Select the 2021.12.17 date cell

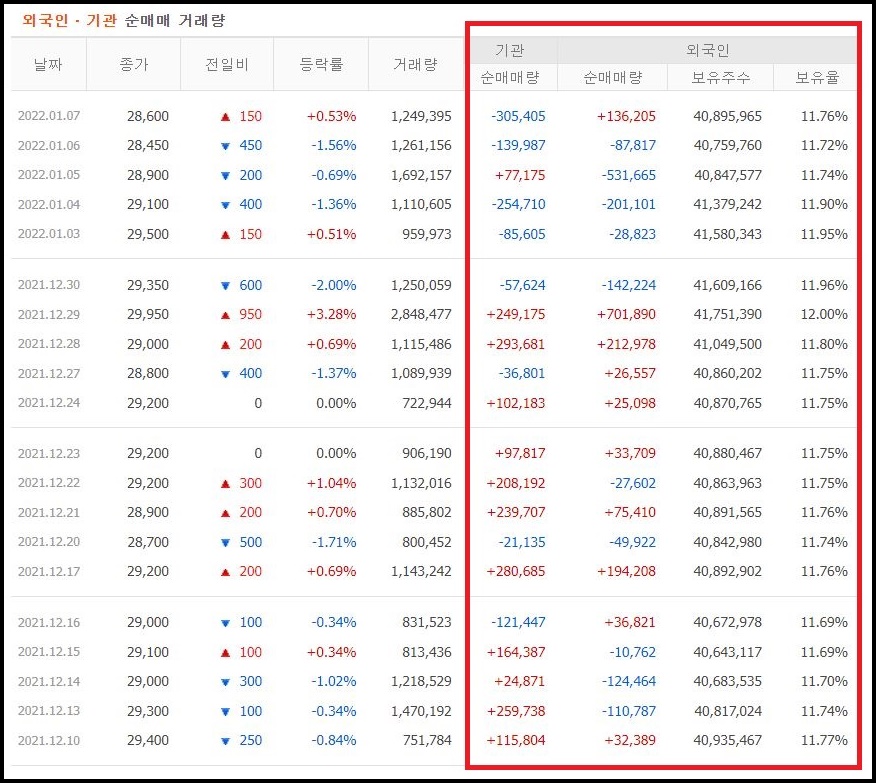coord(49,571)
